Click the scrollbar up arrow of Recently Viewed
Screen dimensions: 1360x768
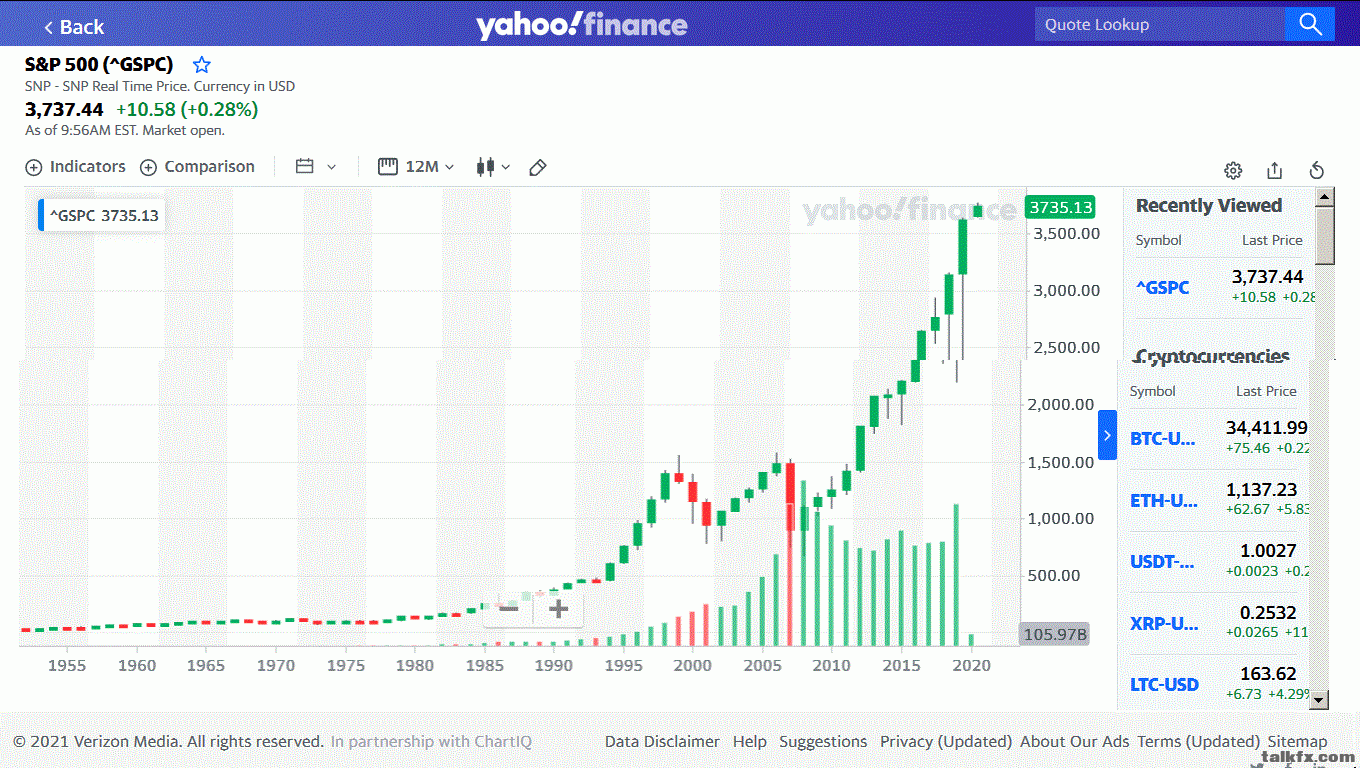[x=1325, y=197]
